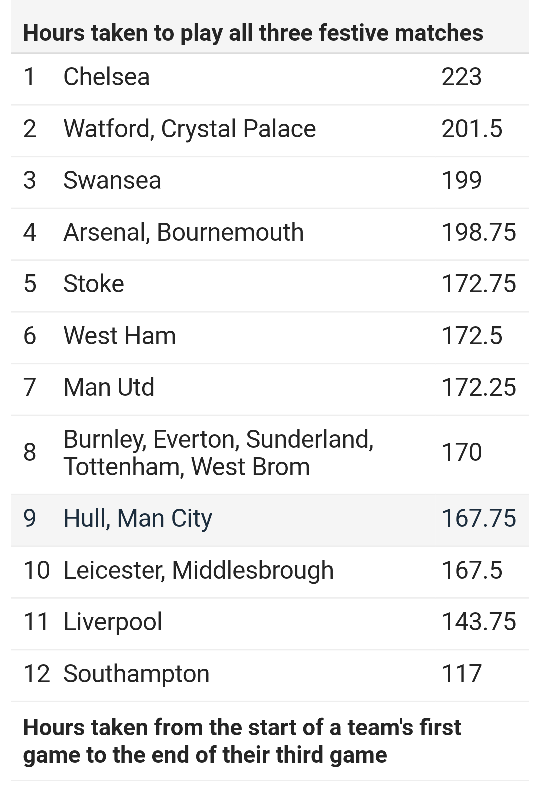This screenshot has height=789, width=540.
Task: Click the footnote explaining hours taken
Action: point(242,741)
